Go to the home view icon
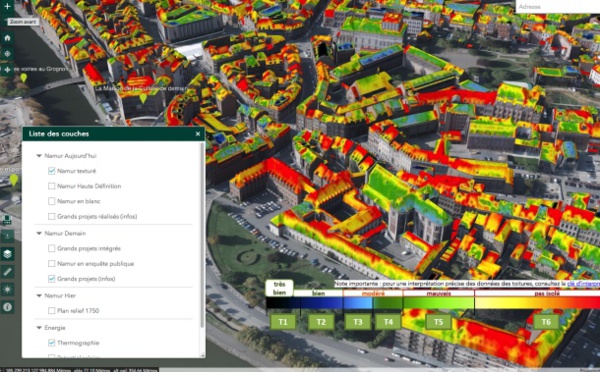600x372 pixels. pos(7,38)
